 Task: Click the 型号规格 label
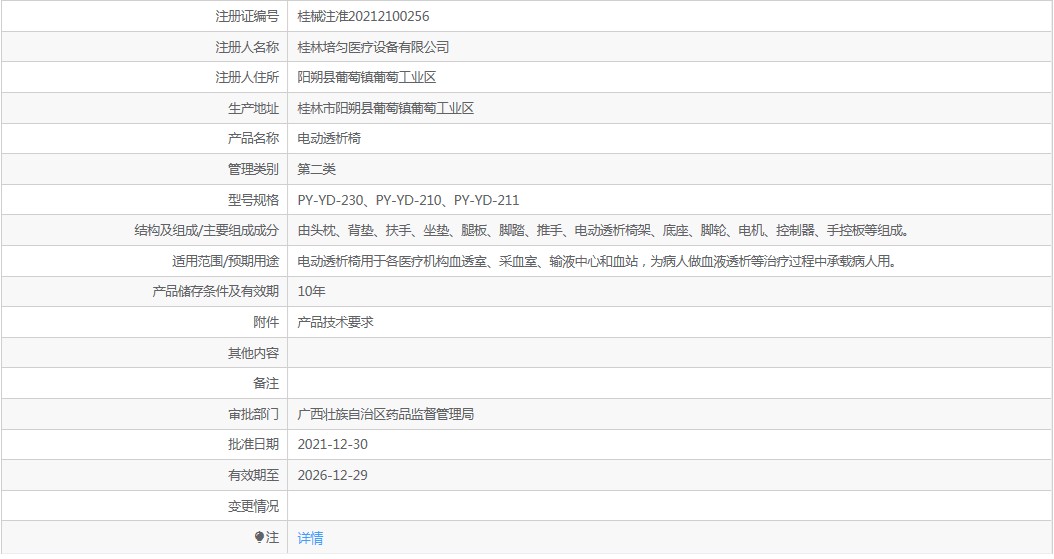[x=253, y=200]
